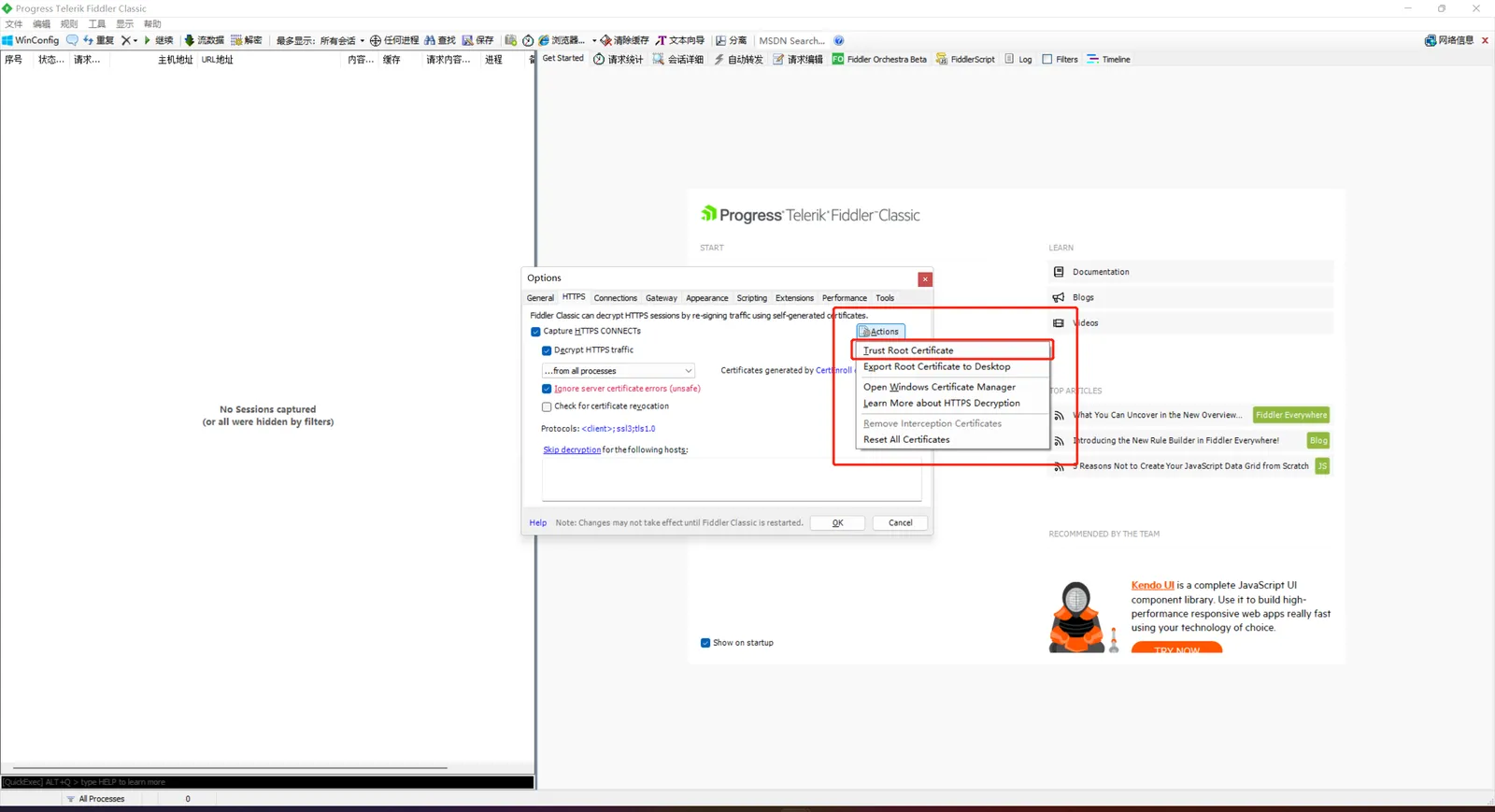
Task: Open the Timeline tab
Action: (x=1108, y=59)
